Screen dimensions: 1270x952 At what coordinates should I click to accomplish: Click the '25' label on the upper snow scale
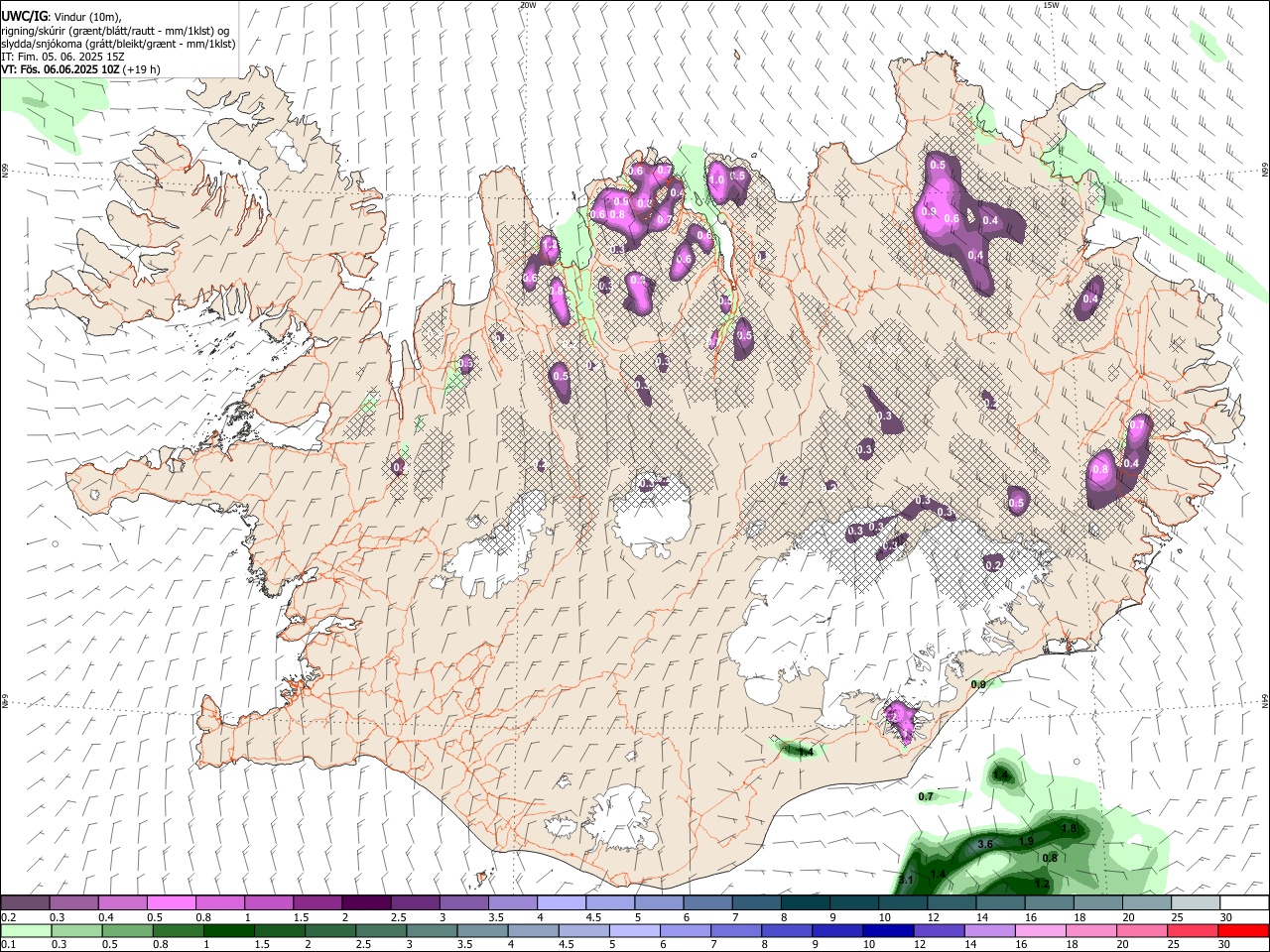tap(1178, 917)
